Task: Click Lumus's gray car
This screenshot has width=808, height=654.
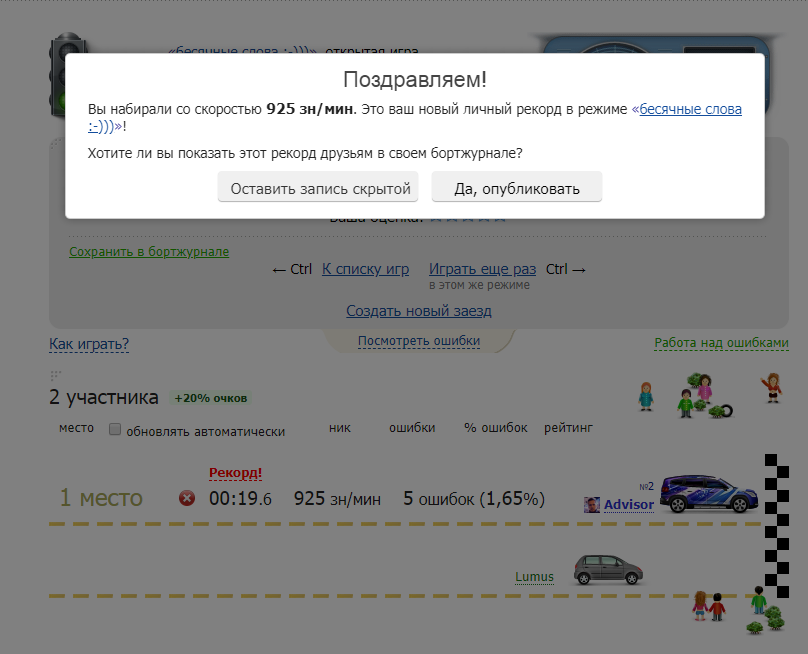Action: (608, 569)
